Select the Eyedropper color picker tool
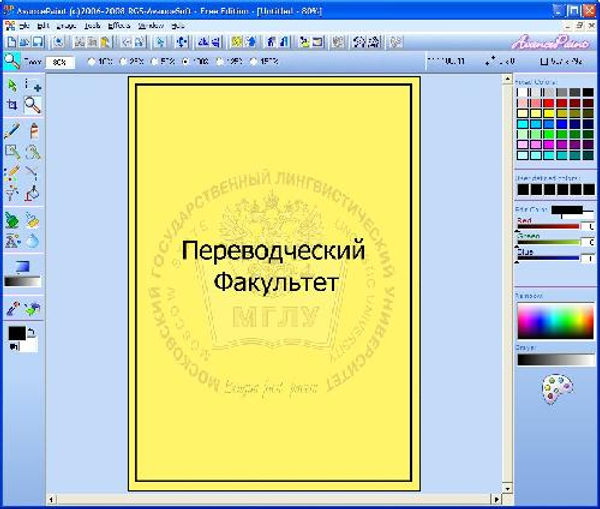Viewport: 600px width, 509px height. (13, 308)
